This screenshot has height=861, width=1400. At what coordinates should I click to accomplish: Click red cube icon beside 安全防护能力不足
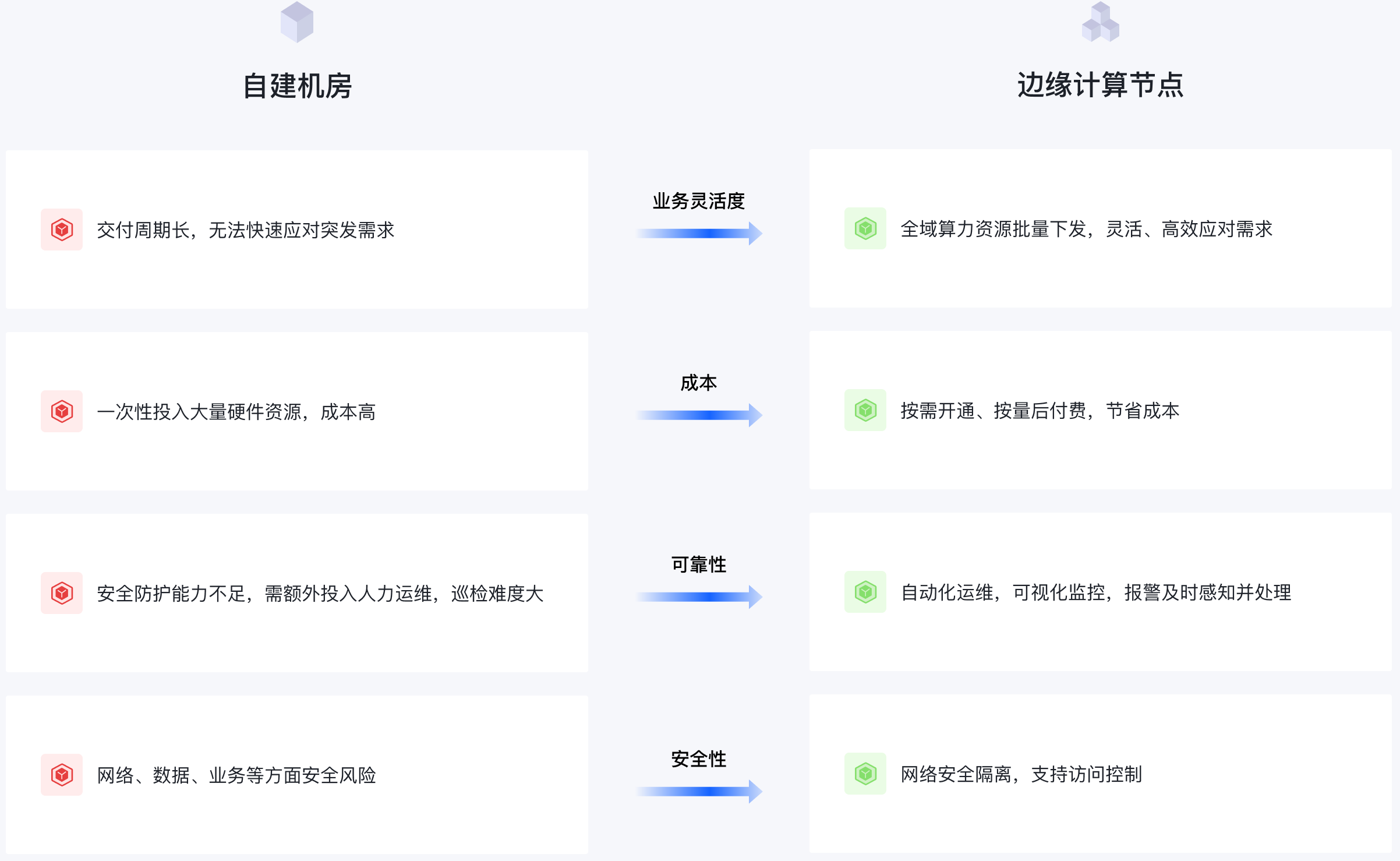pyautogui.click(x=62, y=593)
